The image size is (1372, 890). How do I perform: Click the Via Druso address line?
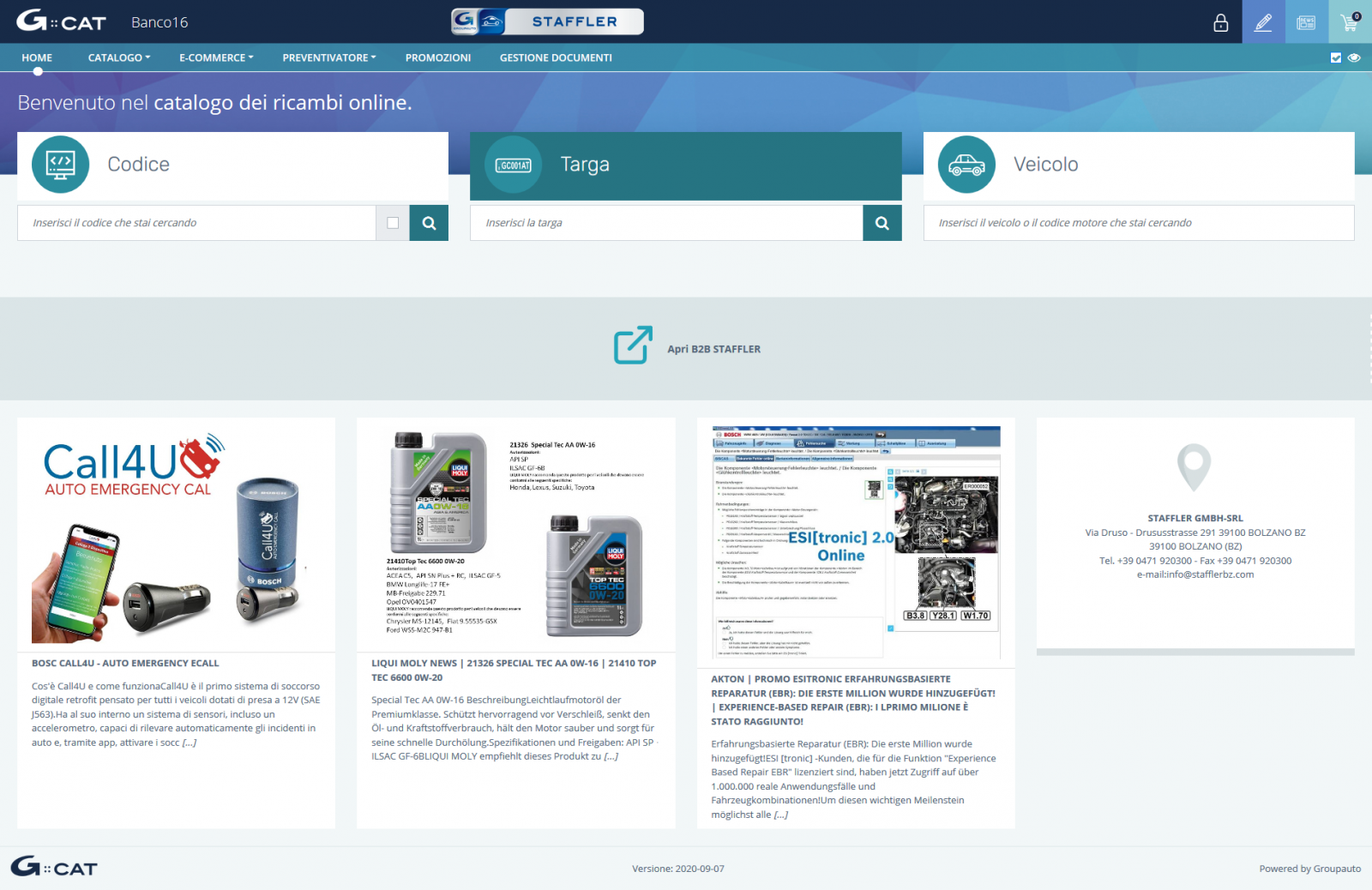click(x=1194, y=532)
